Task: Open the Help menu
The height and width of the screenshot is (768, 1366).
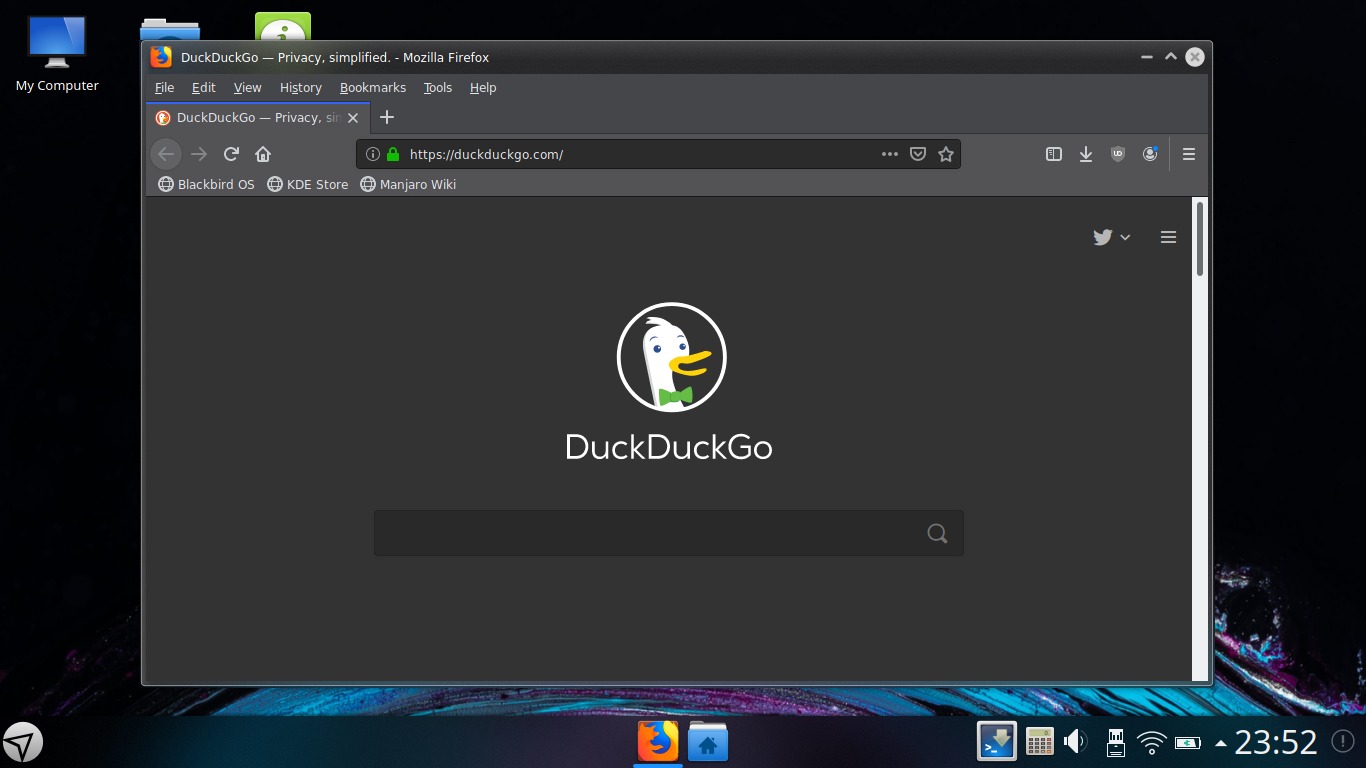Action: [483, 88]
